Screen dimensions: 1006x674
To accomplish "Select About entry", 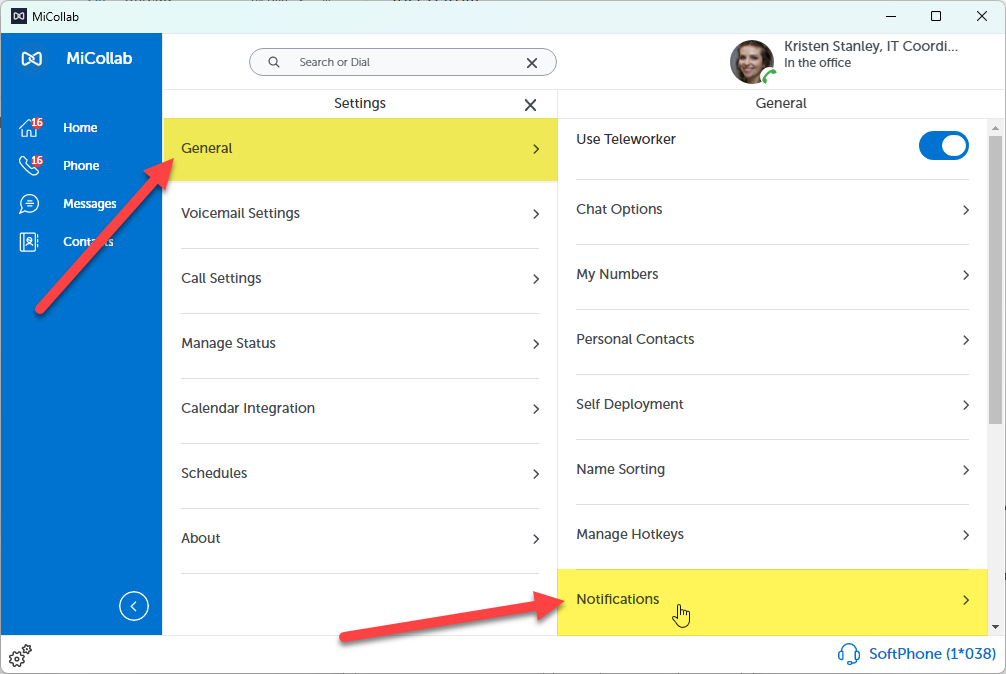I will pos(360,539).
